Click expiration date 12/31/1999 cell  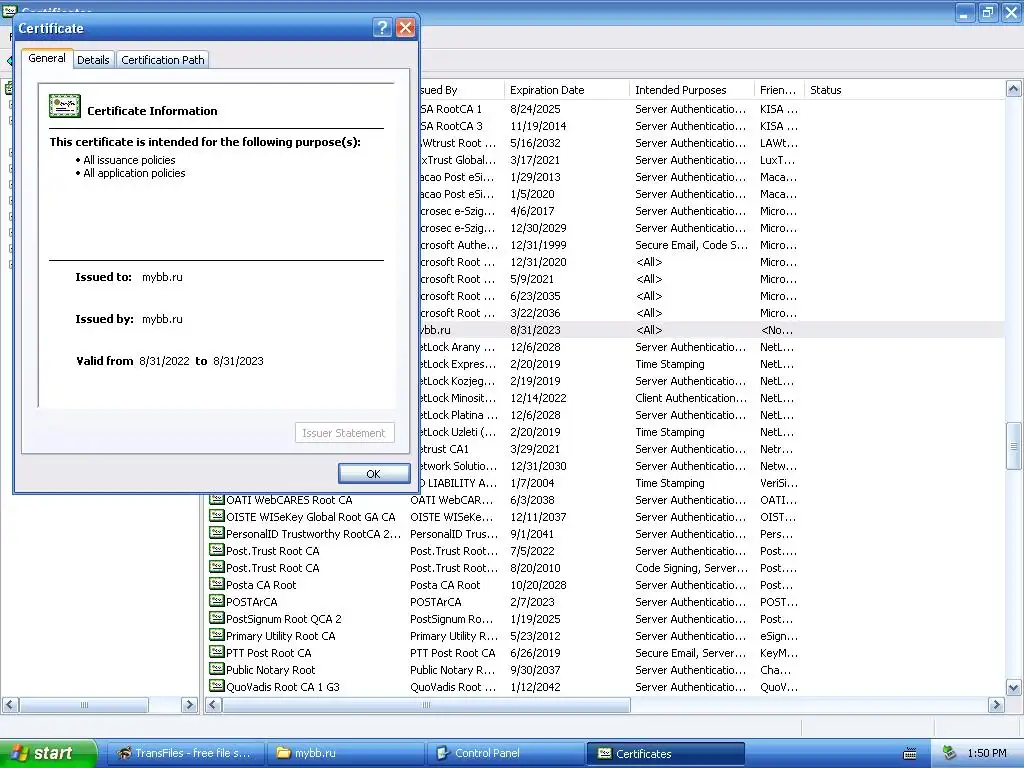[538, 245]
